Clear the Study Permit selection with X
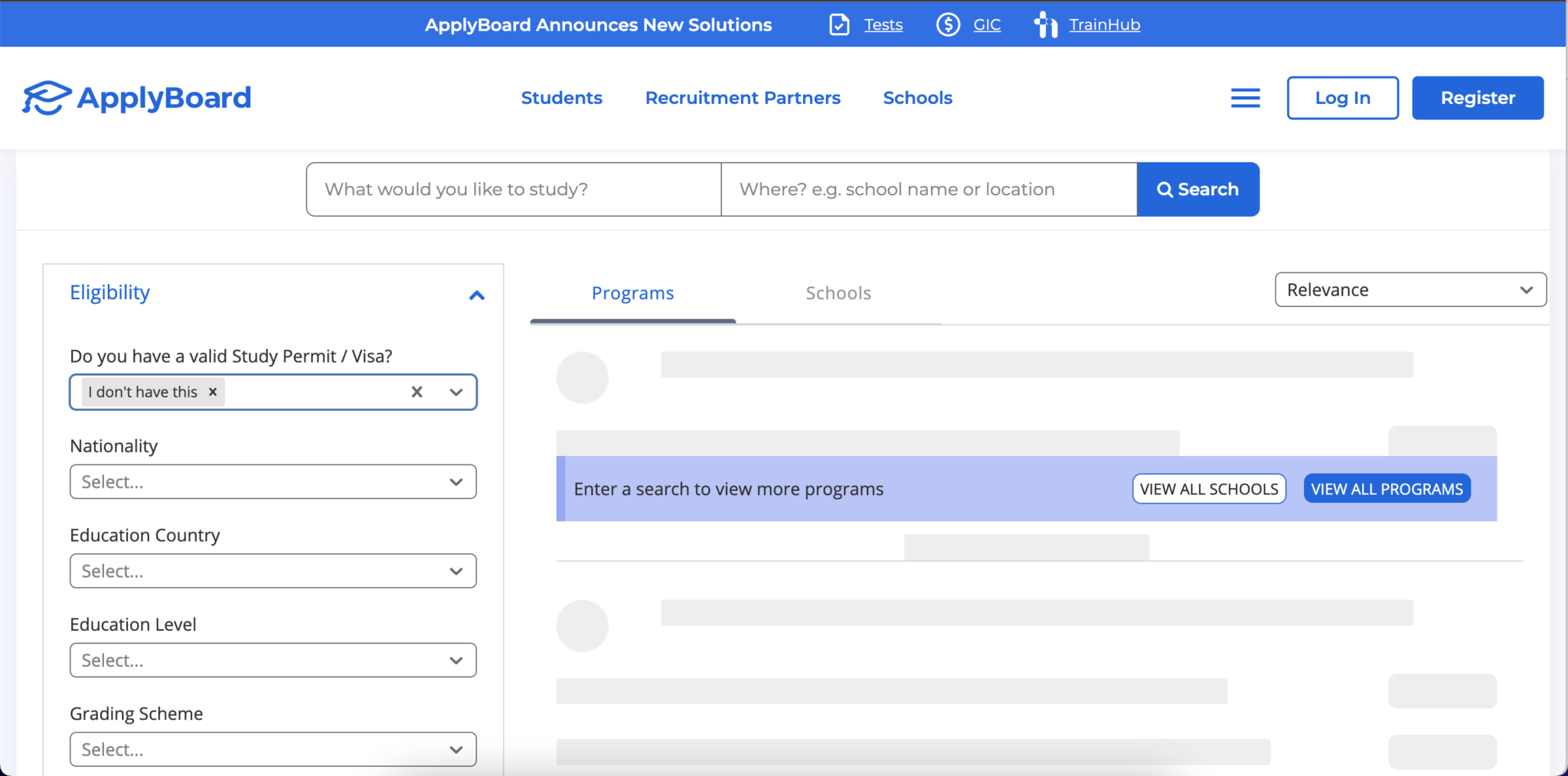 [416, 391]
